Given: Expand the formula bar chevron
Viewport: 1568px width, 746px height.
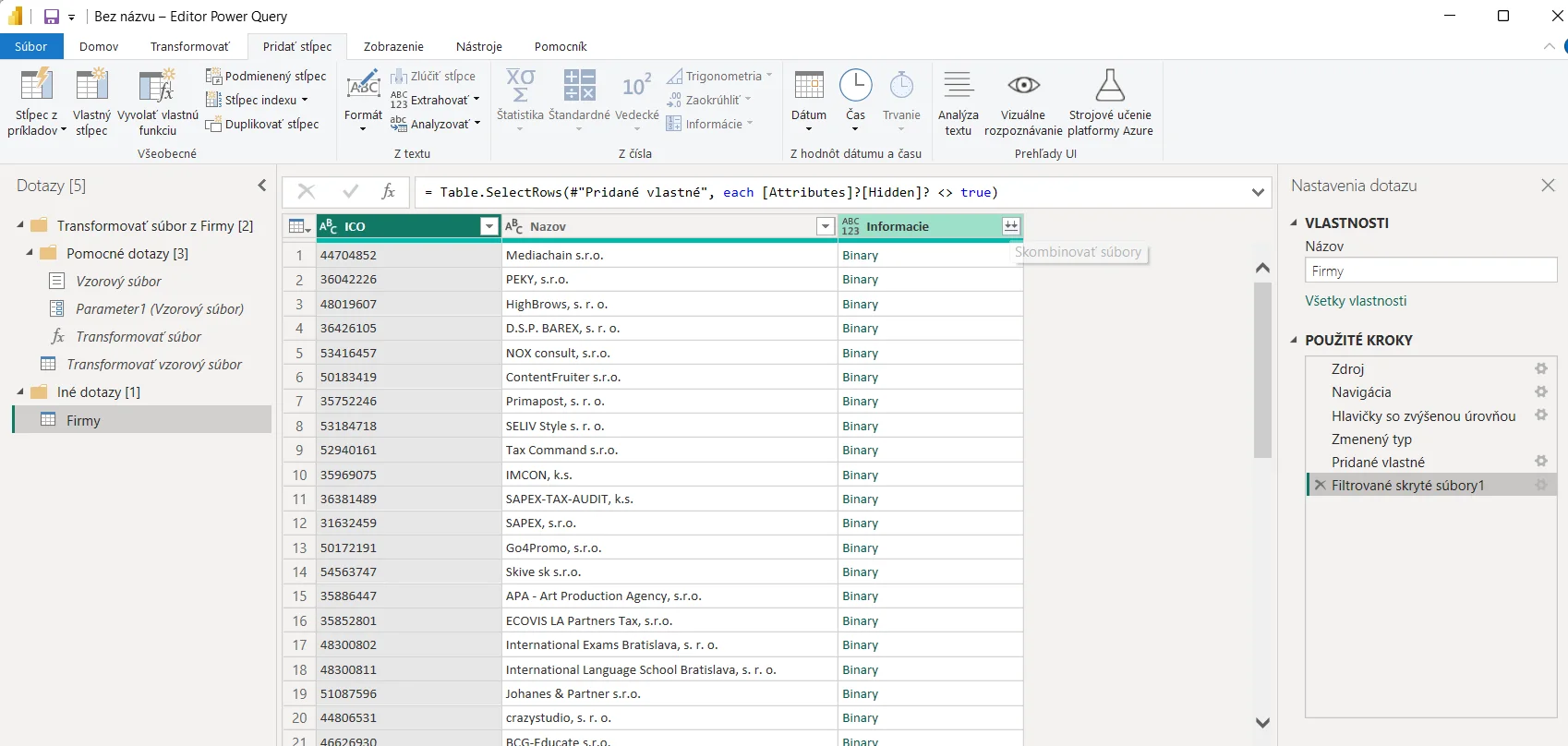Looking at the screenshot, I should pyautogui.click(x=1258, y=192).
